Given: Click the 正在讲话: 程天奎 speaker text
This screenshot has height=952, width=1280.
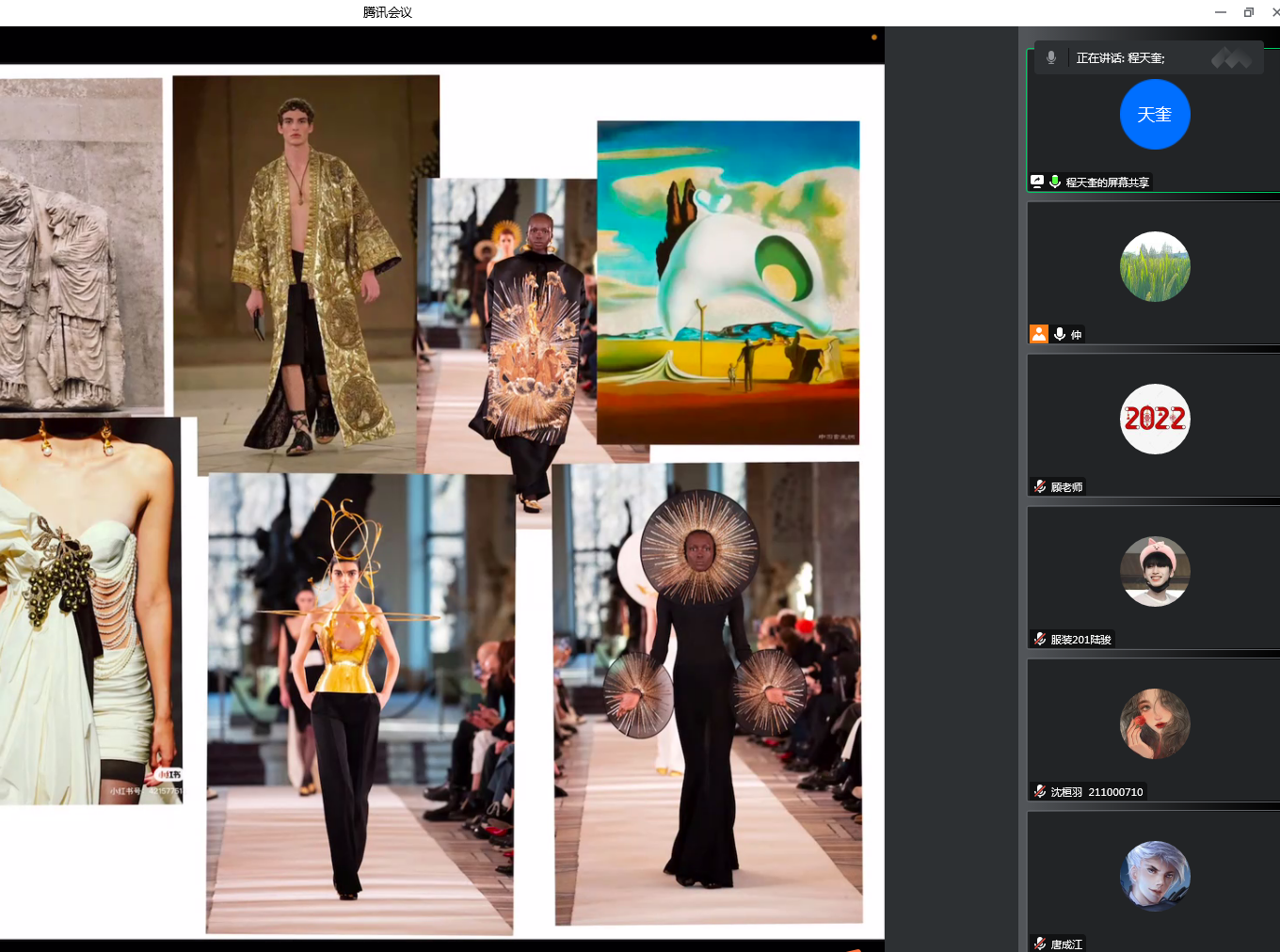Looking at the screenshot, I should click(1120, 58).
